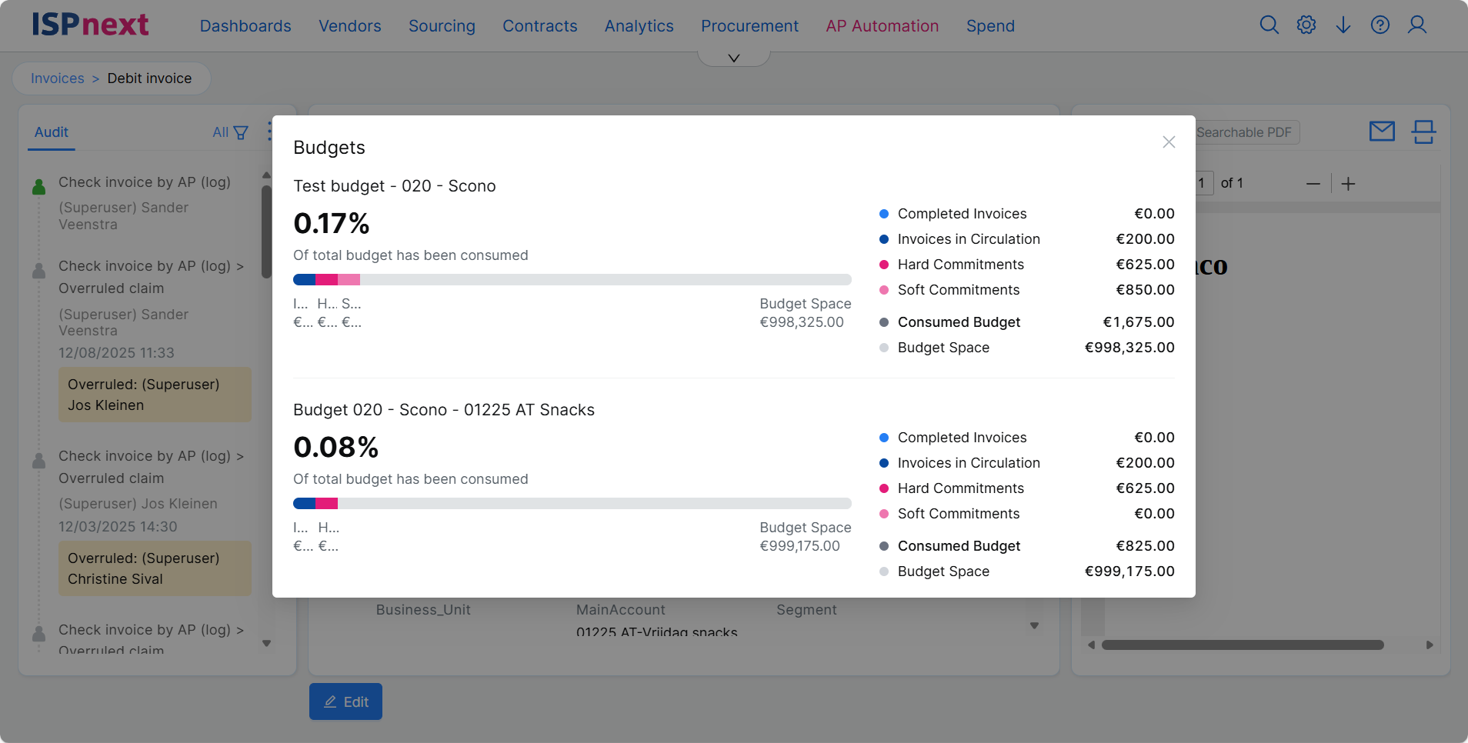Click the print layout icon beside envelope
1468x743 pixels.
[1424, 131]
